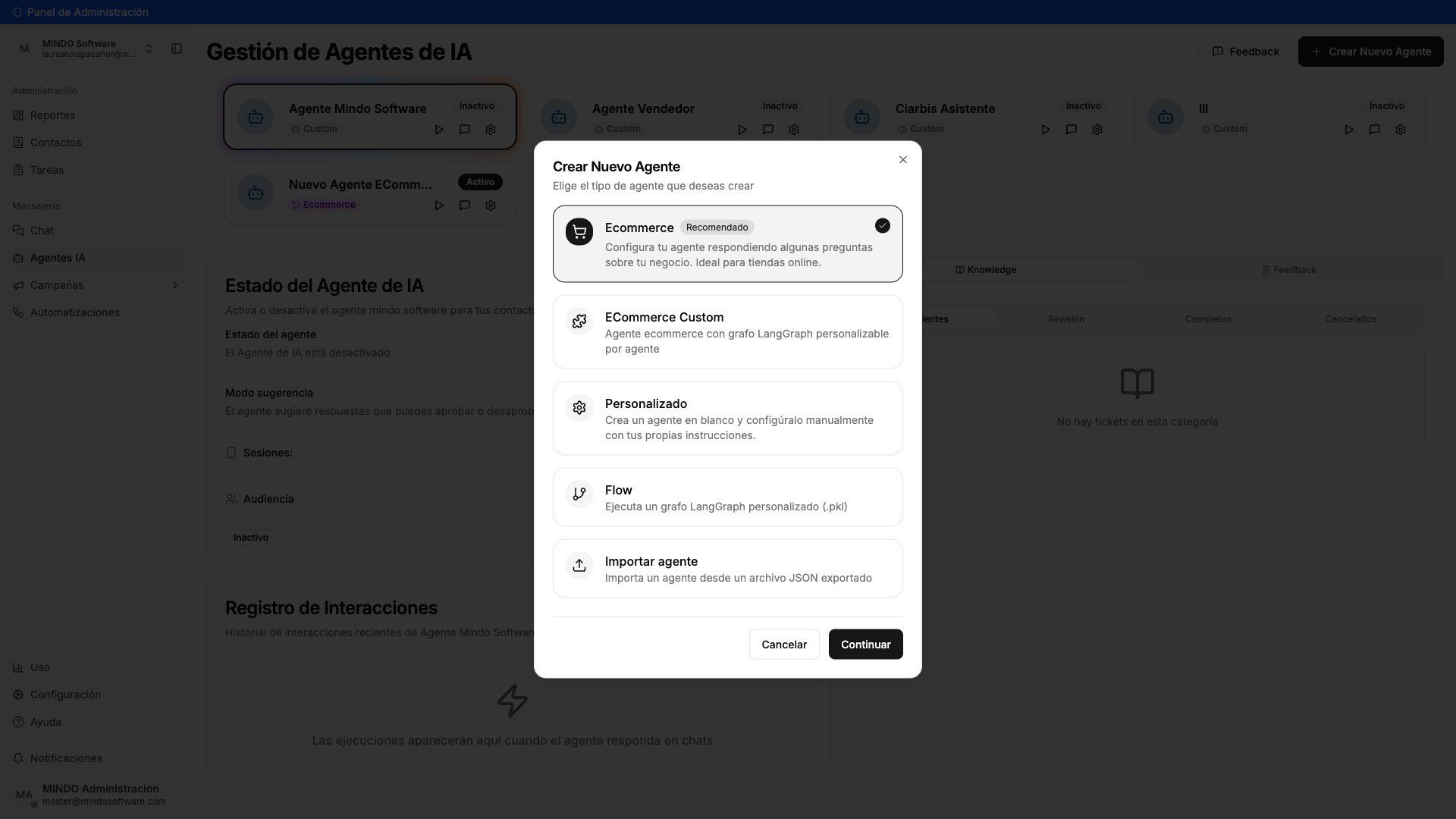This screenshot has width=1456, height=819.
Task: Switch to the Knowledge tab
Action: click(986, 270)
